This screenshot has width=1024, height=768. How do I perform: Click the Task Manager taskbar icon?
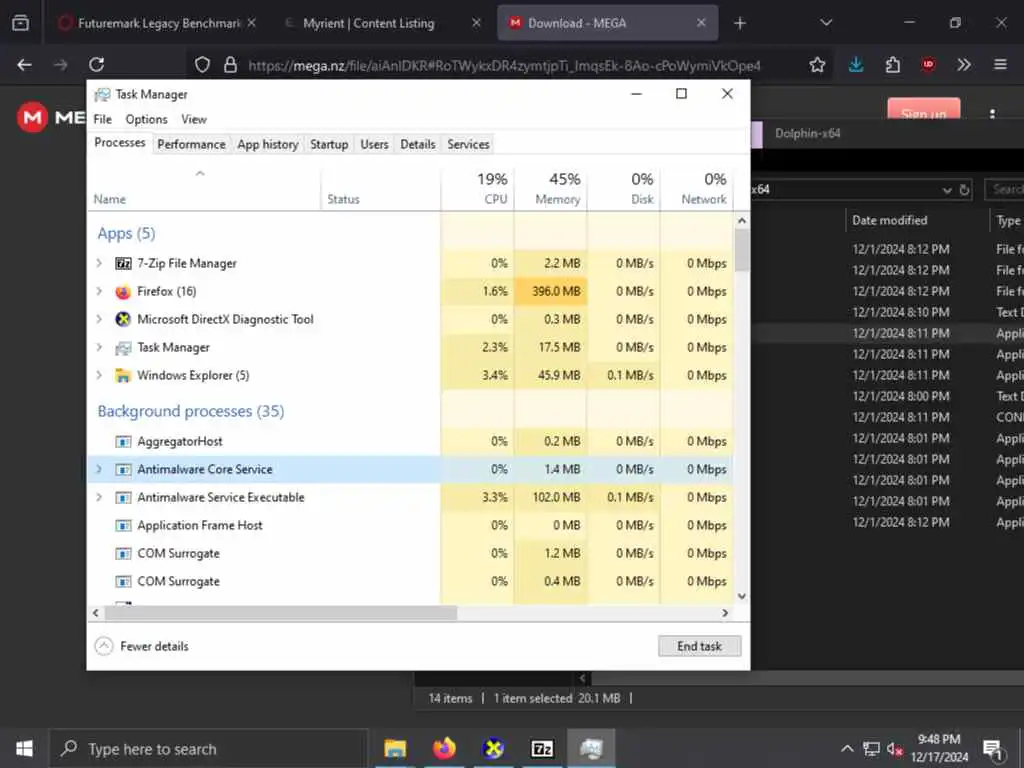[591, 748]
